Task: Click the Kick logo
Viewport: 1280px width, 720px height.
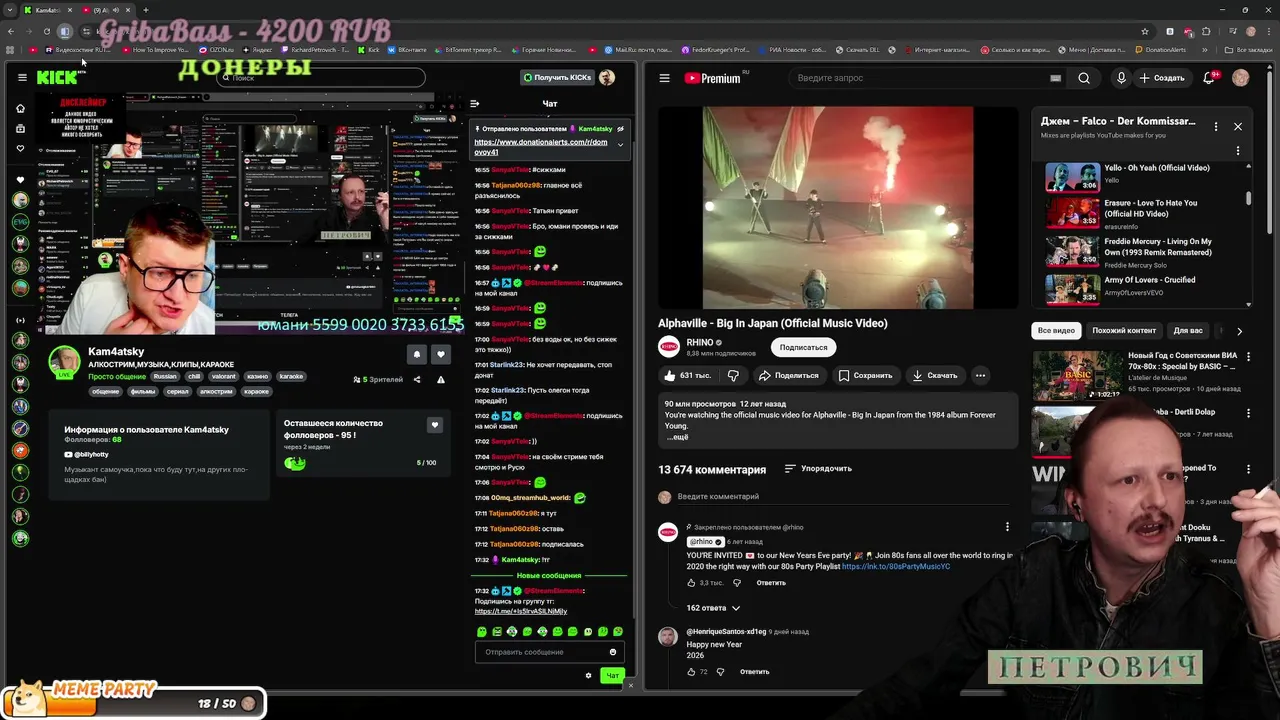Action: point(57,77)
